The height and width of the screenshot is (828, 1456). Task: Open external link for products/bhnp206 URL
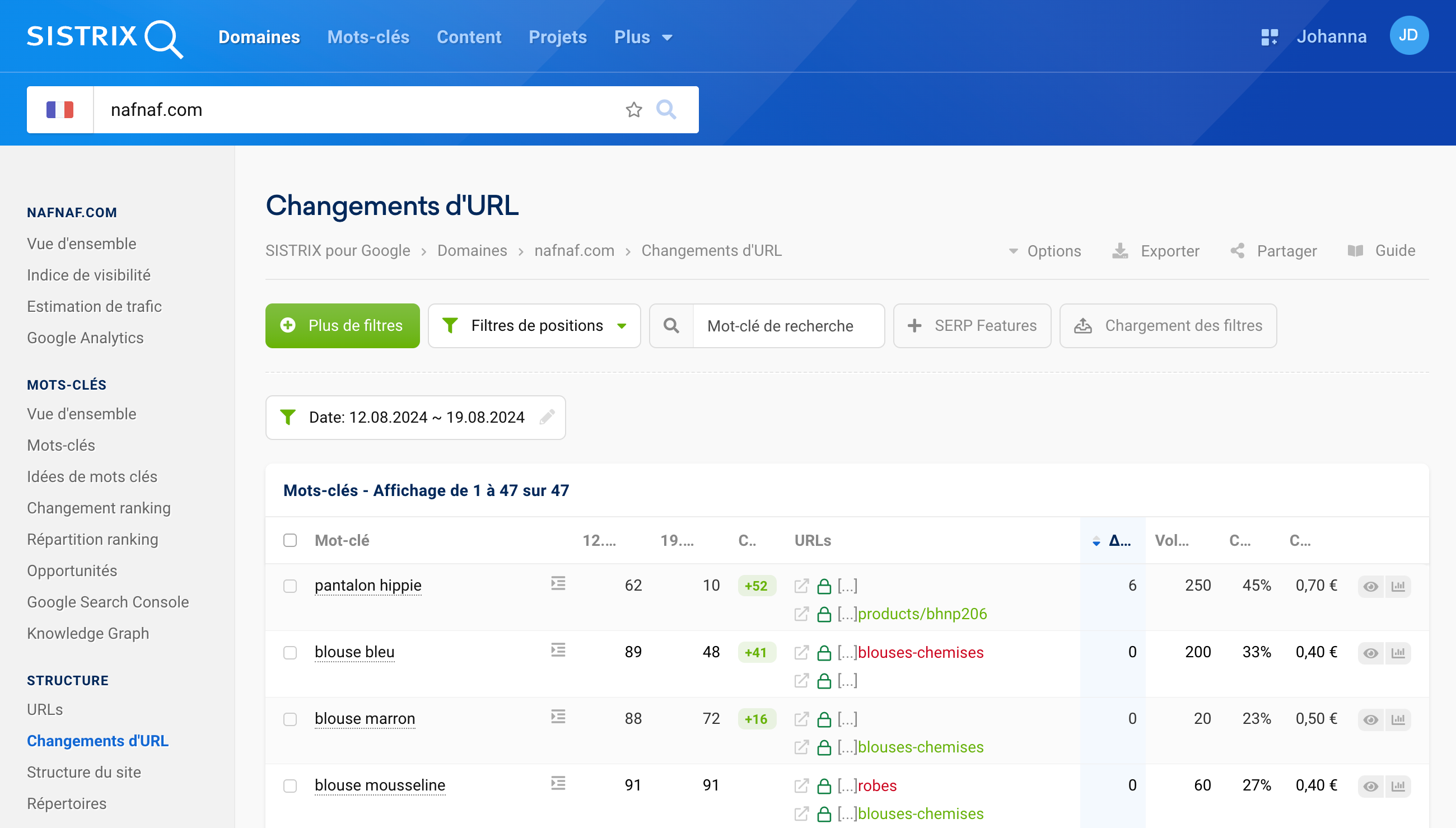[x=801, y=614]
